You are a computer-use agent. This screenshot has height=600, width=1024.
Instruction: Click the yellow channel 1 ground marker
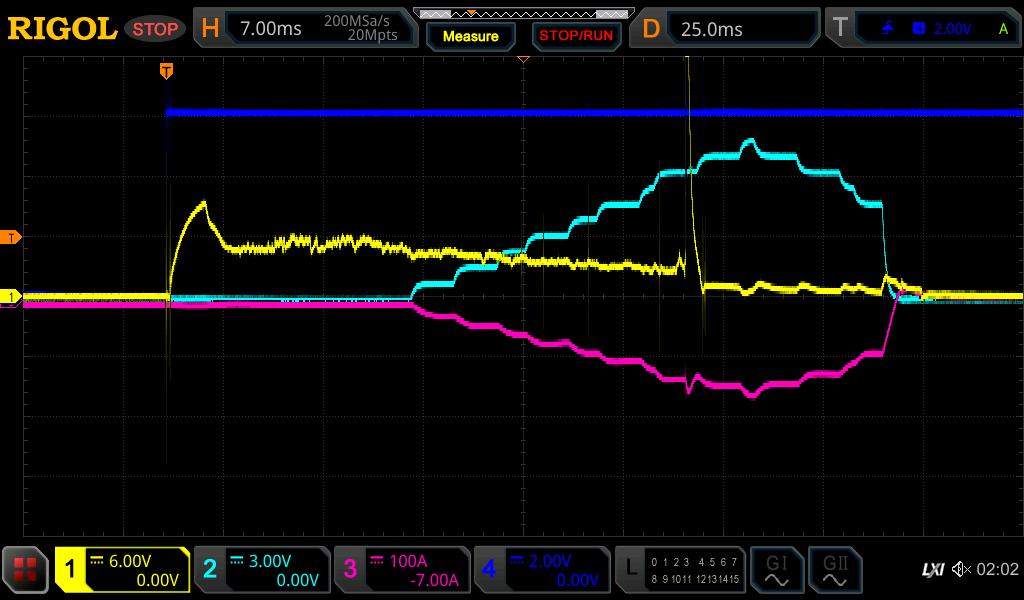(12, 297)
